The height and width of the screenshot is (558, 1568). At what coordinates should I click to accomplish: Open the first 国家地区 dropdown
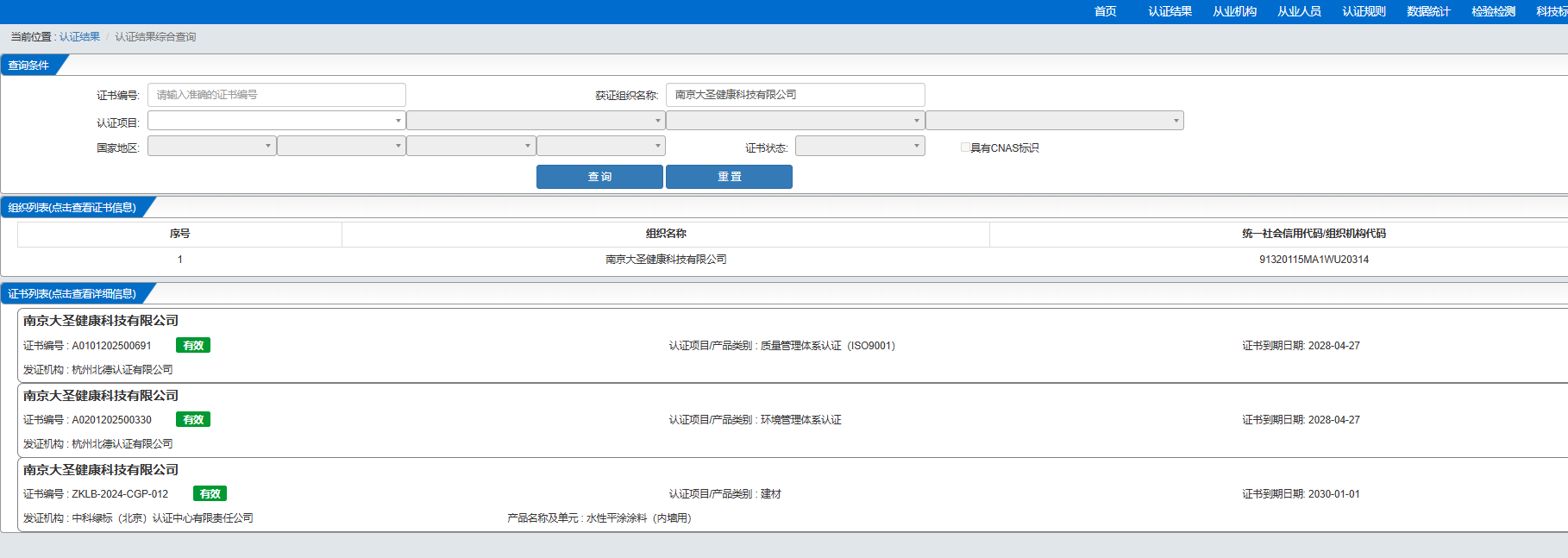211,147
